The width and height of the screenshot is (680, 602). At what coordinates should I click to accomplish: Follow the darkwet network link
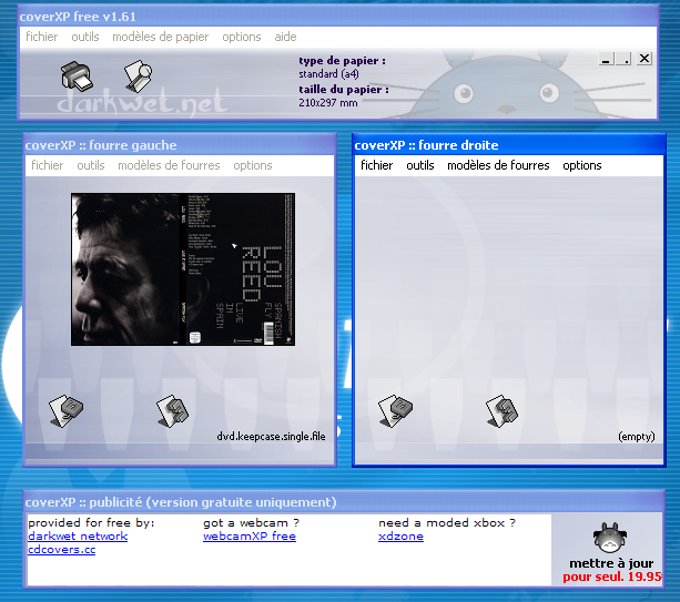click(78, 536)
